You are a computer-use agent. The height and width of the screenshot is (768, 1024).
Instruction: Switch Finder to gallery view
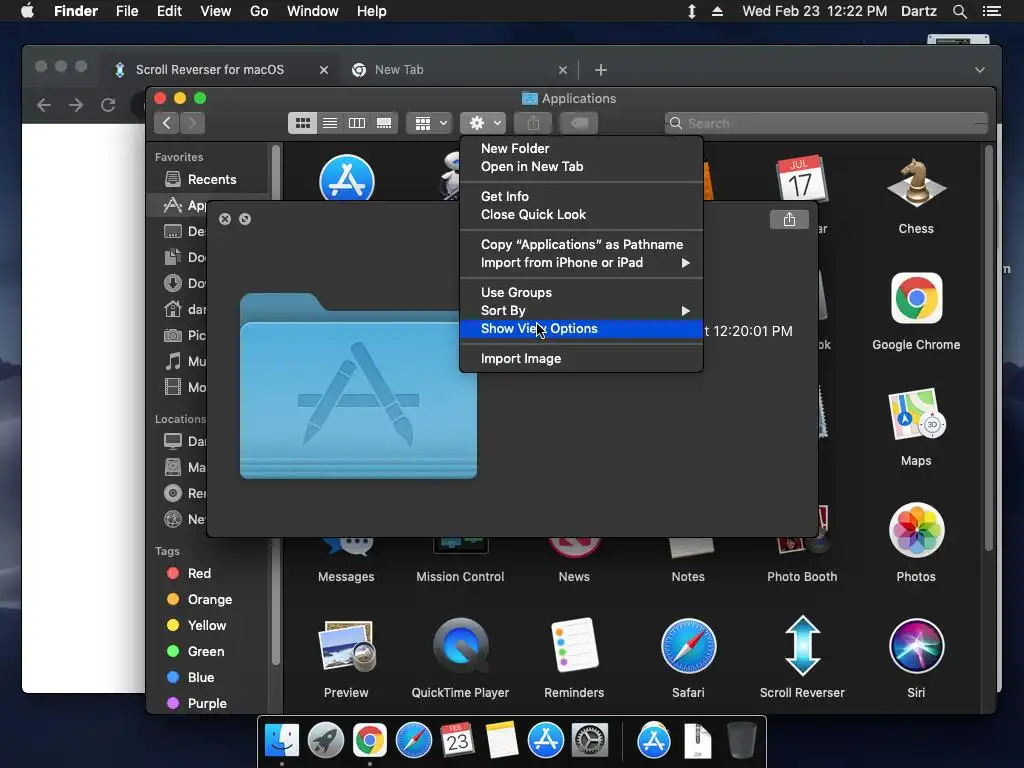(x=384, y=123)
